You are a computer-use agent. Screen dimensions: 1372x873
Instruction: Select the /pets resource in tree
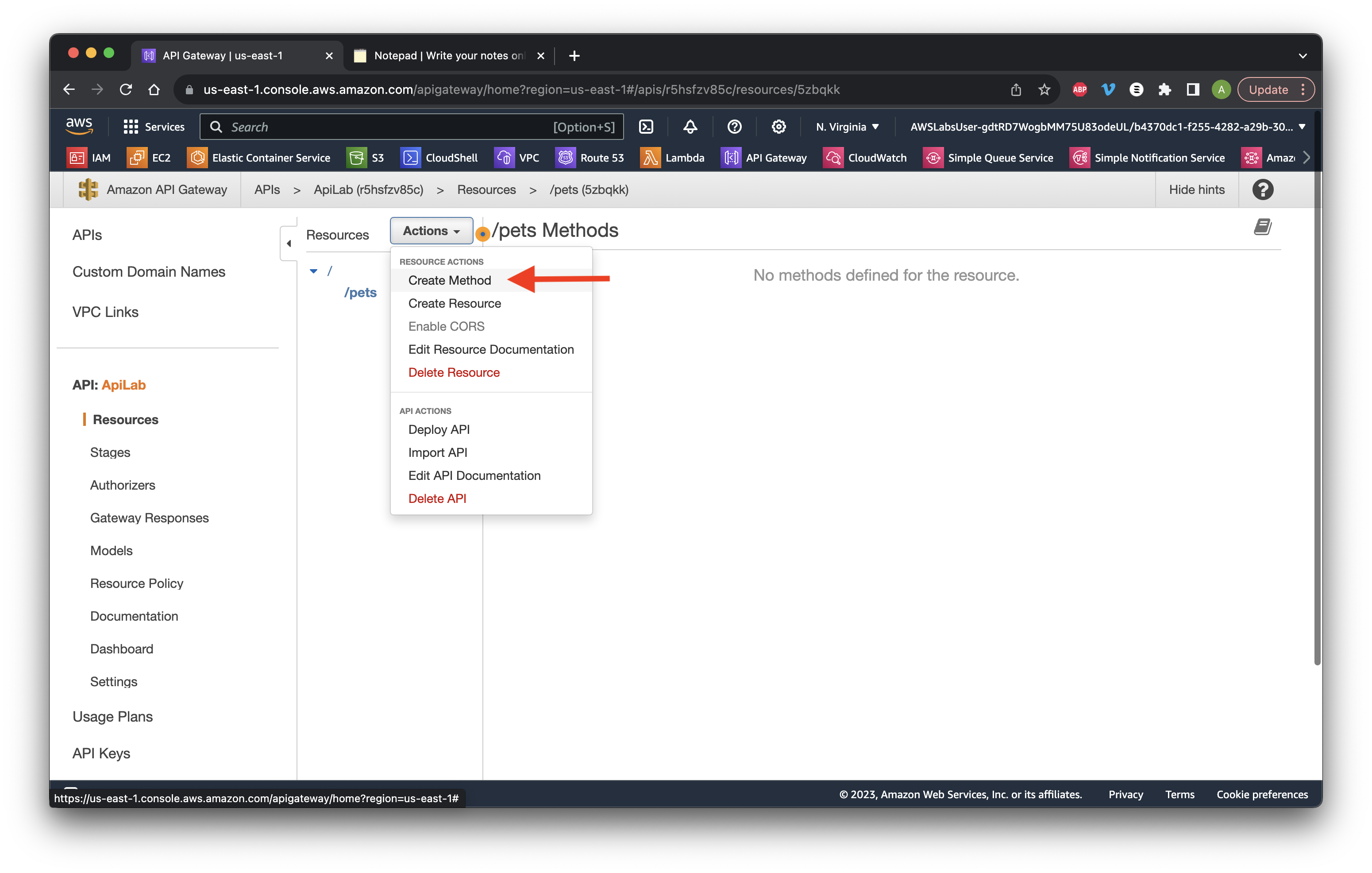[360, 293]
